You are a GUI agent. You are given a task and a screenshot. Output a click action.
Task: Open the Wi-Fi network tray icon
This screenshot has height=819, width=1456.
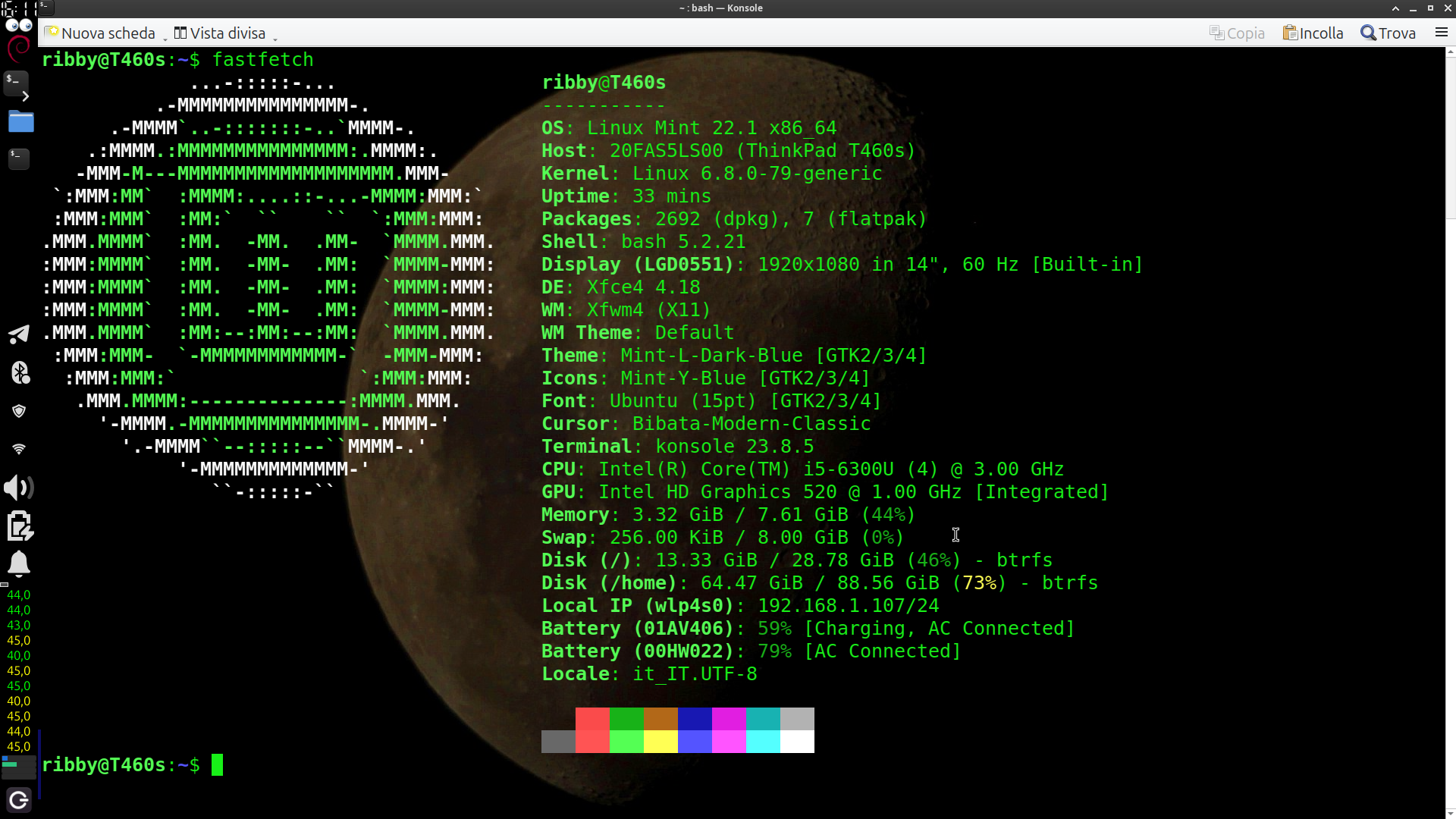pyautogui.click(x=19, y=449)
